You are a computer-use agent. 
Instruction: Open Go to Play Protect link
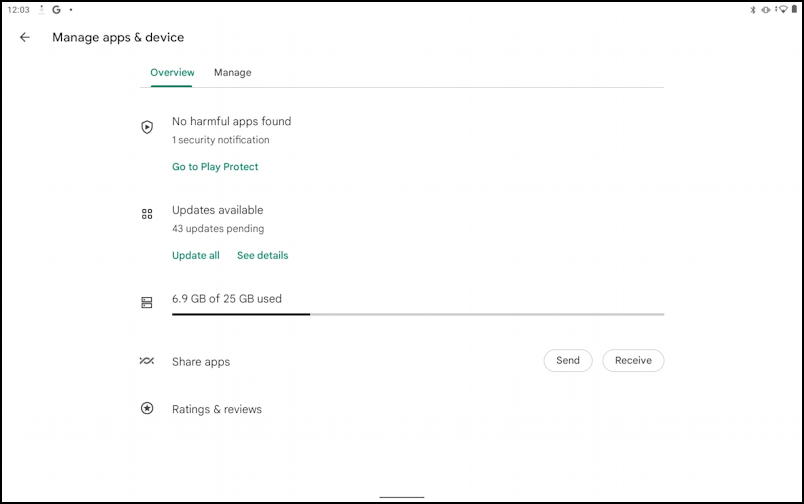(215, 167)
